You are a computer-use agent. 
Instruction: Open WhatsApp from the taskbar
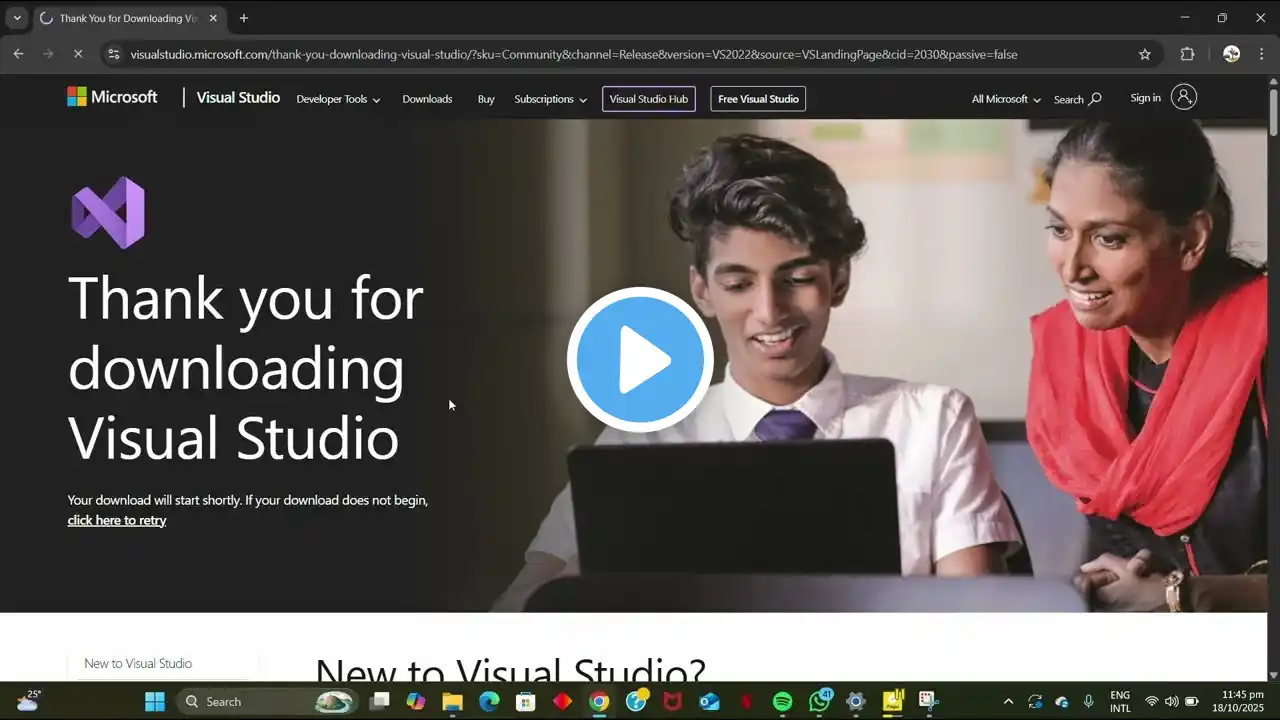820,701
